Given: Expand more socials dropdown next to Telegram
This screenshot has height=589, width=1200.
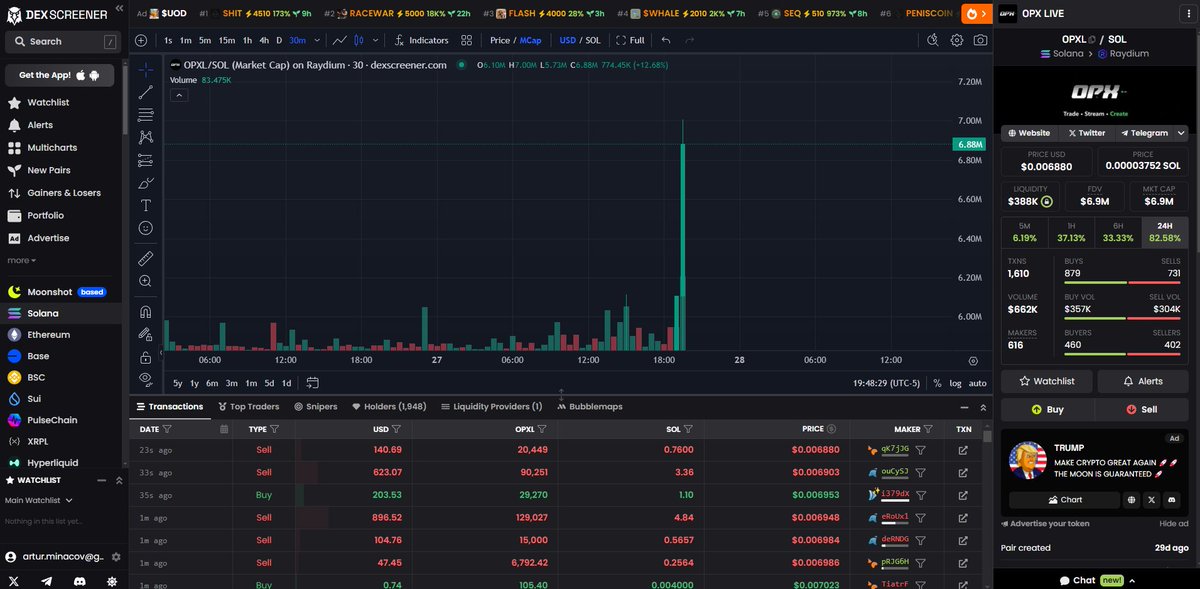Looking at the screenshot, I should (1181, 133).
